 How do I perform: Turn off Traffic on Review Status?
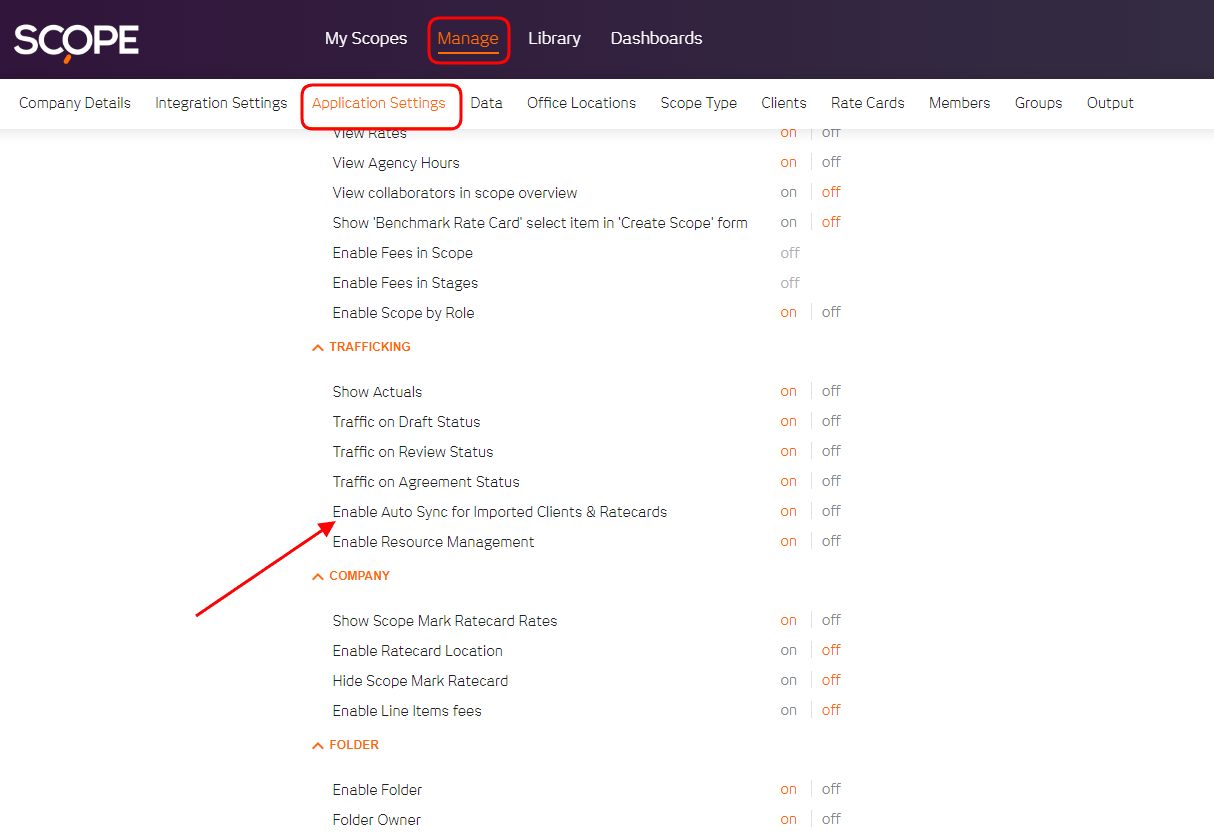(x=831, y=451)
